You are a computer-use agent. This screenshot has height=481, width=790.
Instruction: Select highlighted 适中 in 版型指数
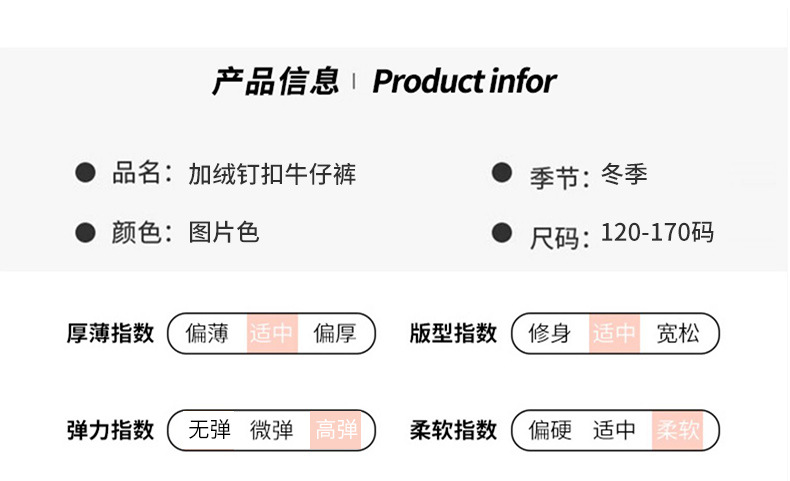click(614, 333)
